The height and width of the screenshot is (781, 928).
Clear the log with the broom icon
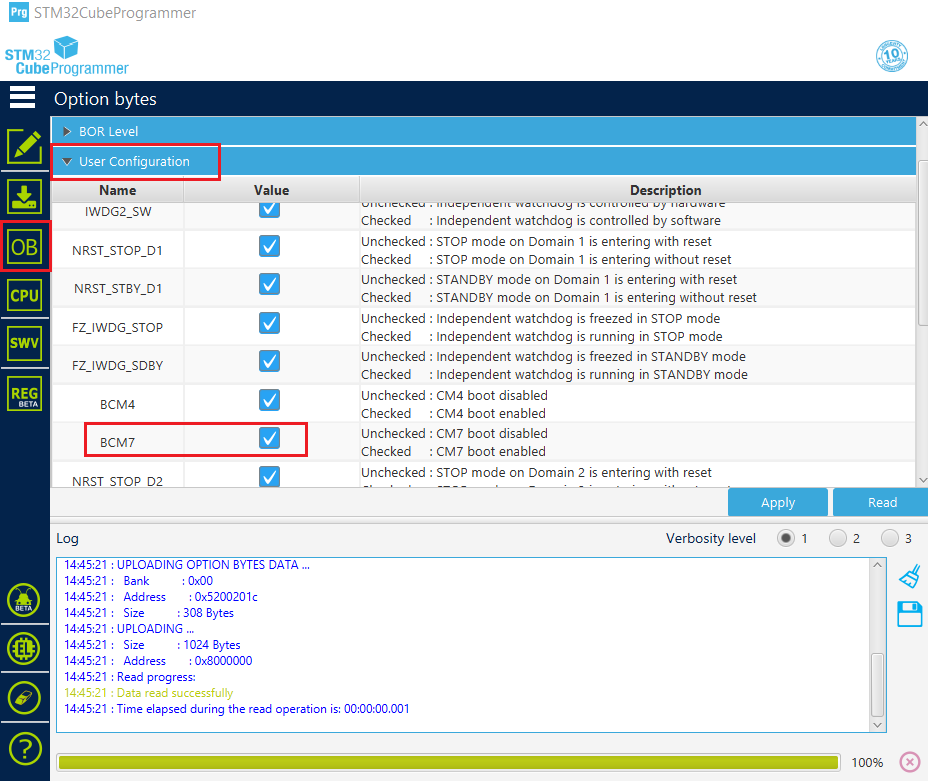click(x=910, y=576)
